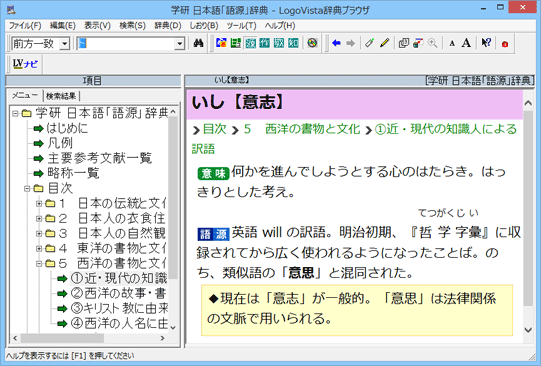541x366 pixels.
Task: Select the 凡例 tree item
Action: pyautogui.click(x=60, y=143)
